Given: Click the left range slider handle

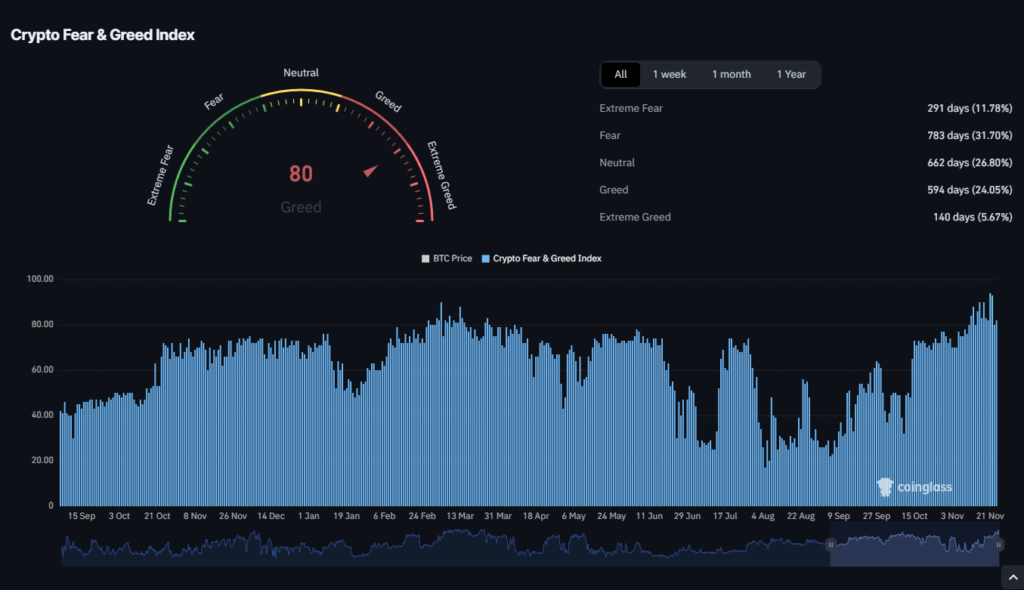Looking at the screenshot, I should coord(831,544).
